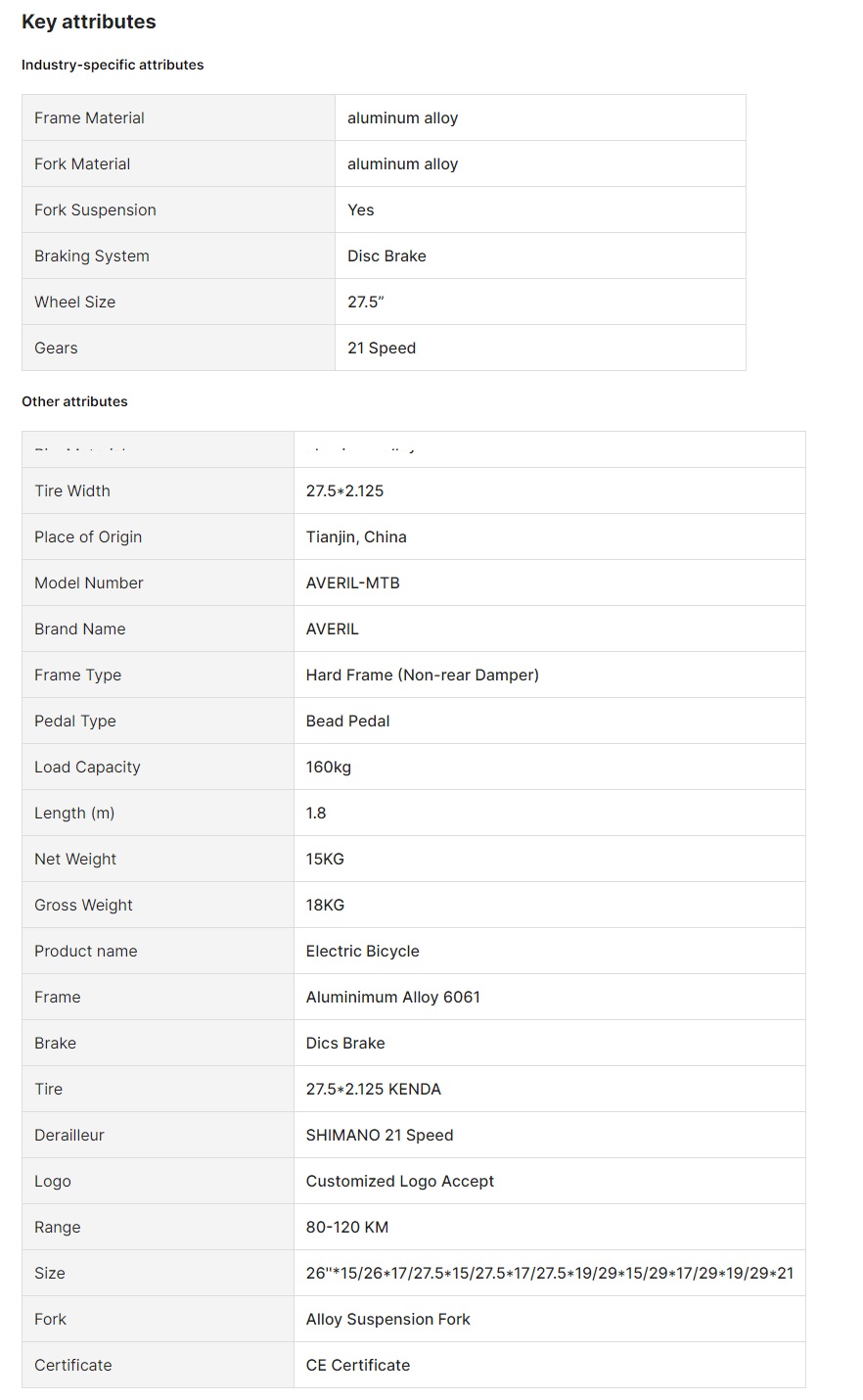The image size is (863, 1400).
Task: Click the CE Certificate value
Action: click(357, 1365)
